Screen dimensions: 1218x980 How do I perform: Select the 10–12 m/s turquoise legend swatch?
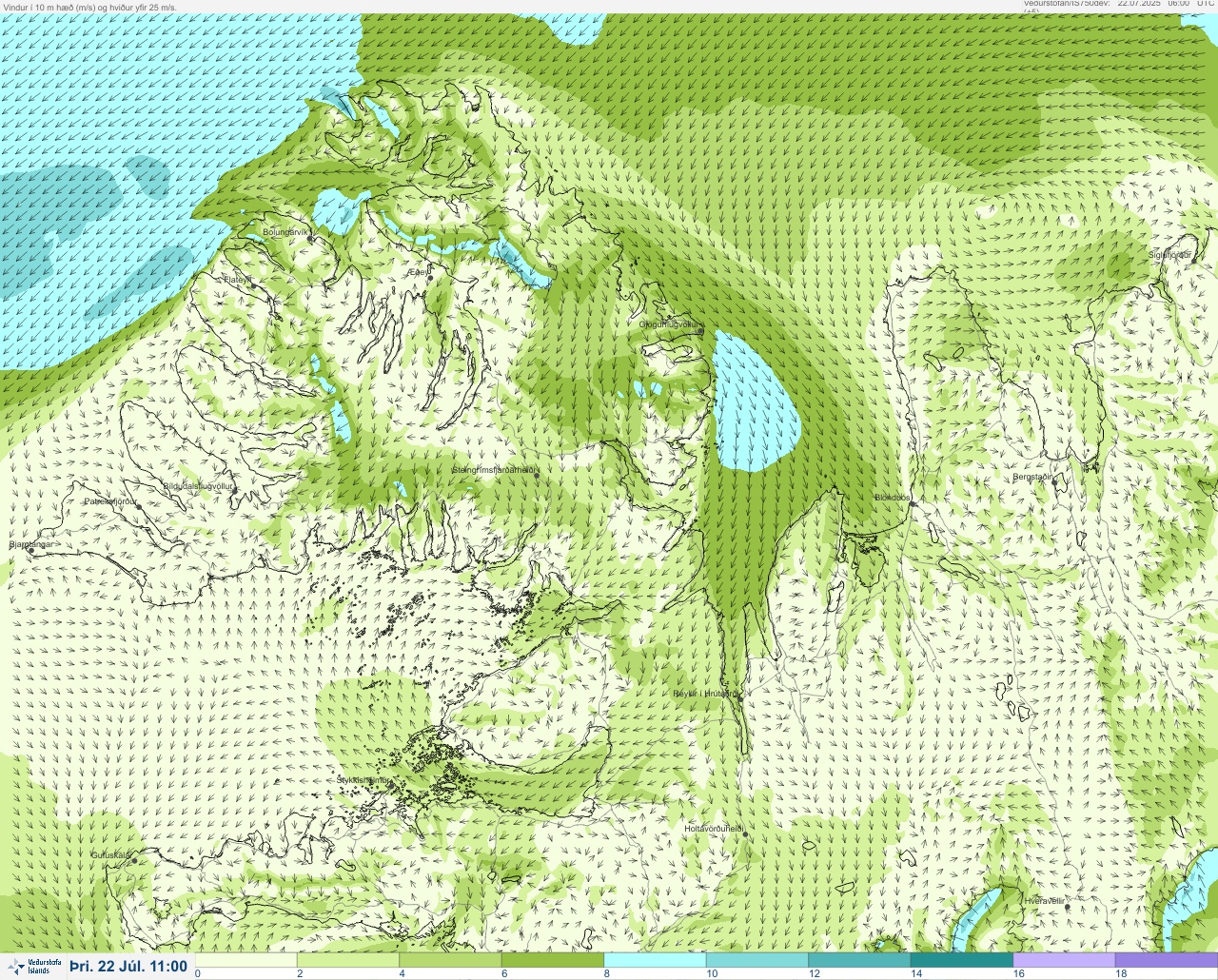tap(756, 960)
